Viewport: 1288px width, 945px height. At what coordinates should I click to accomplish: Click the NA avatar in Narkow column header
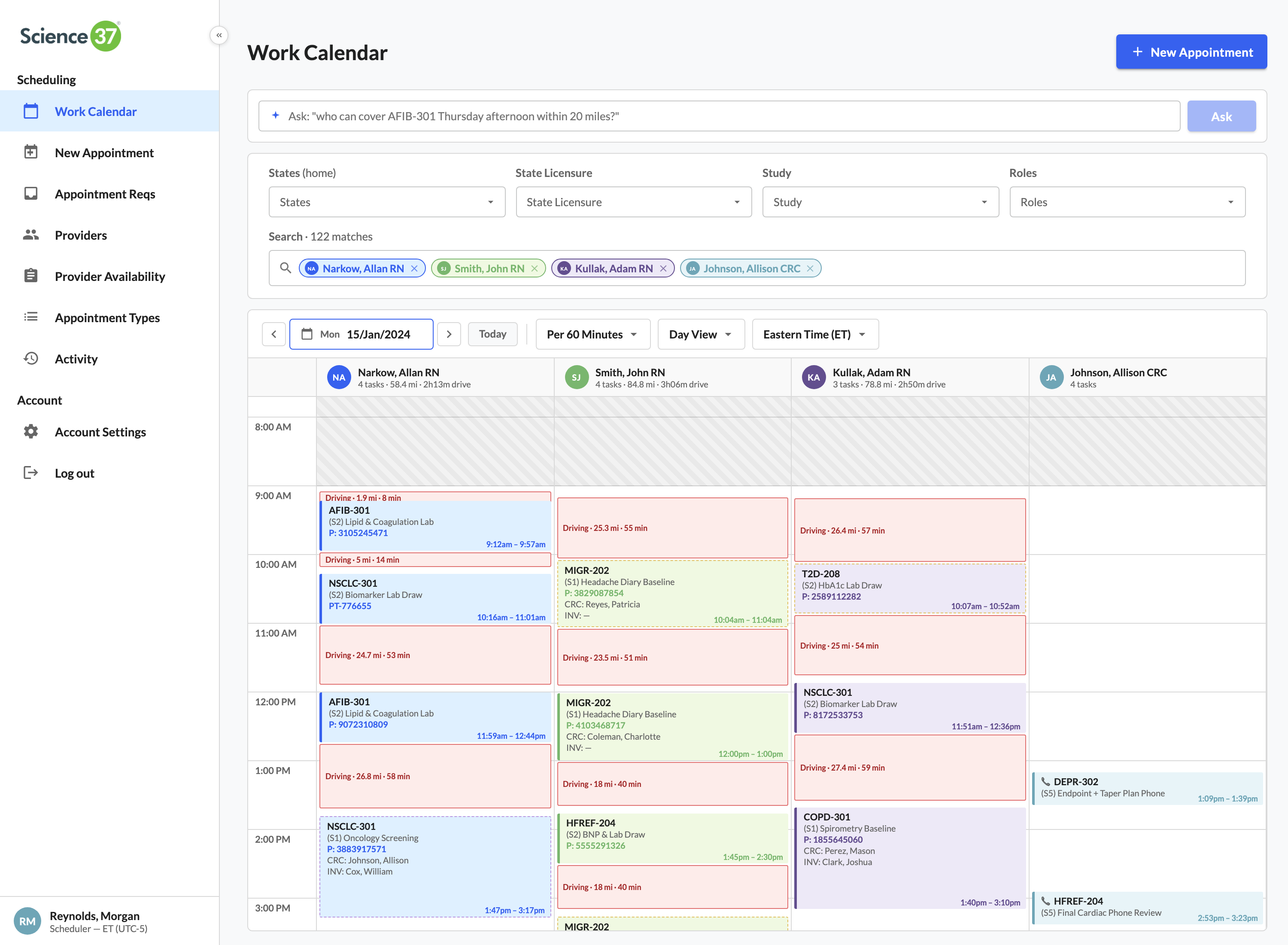[x=339, y=378]
